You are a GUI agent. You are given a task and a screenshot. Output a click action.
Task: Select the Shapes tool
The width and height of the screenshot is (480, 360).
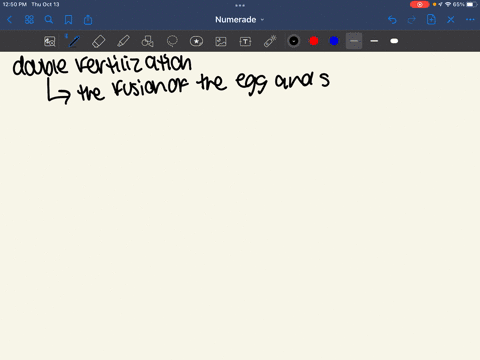point(147,41)
